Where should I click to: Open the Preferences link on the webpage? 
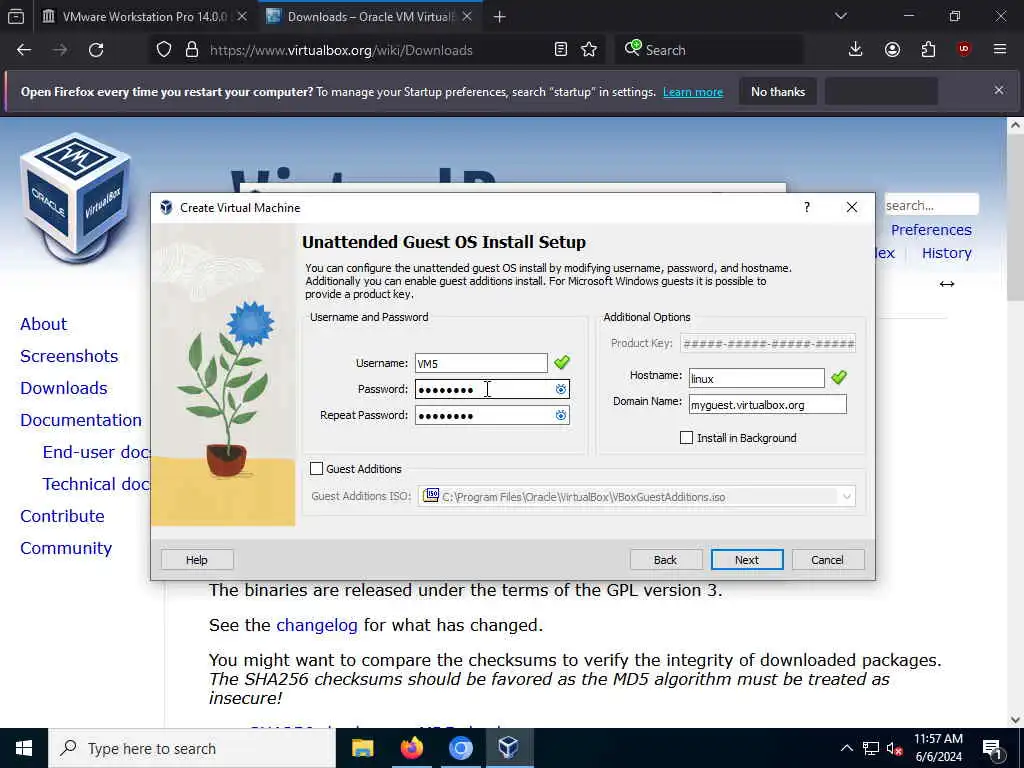[x=931, y=230]
